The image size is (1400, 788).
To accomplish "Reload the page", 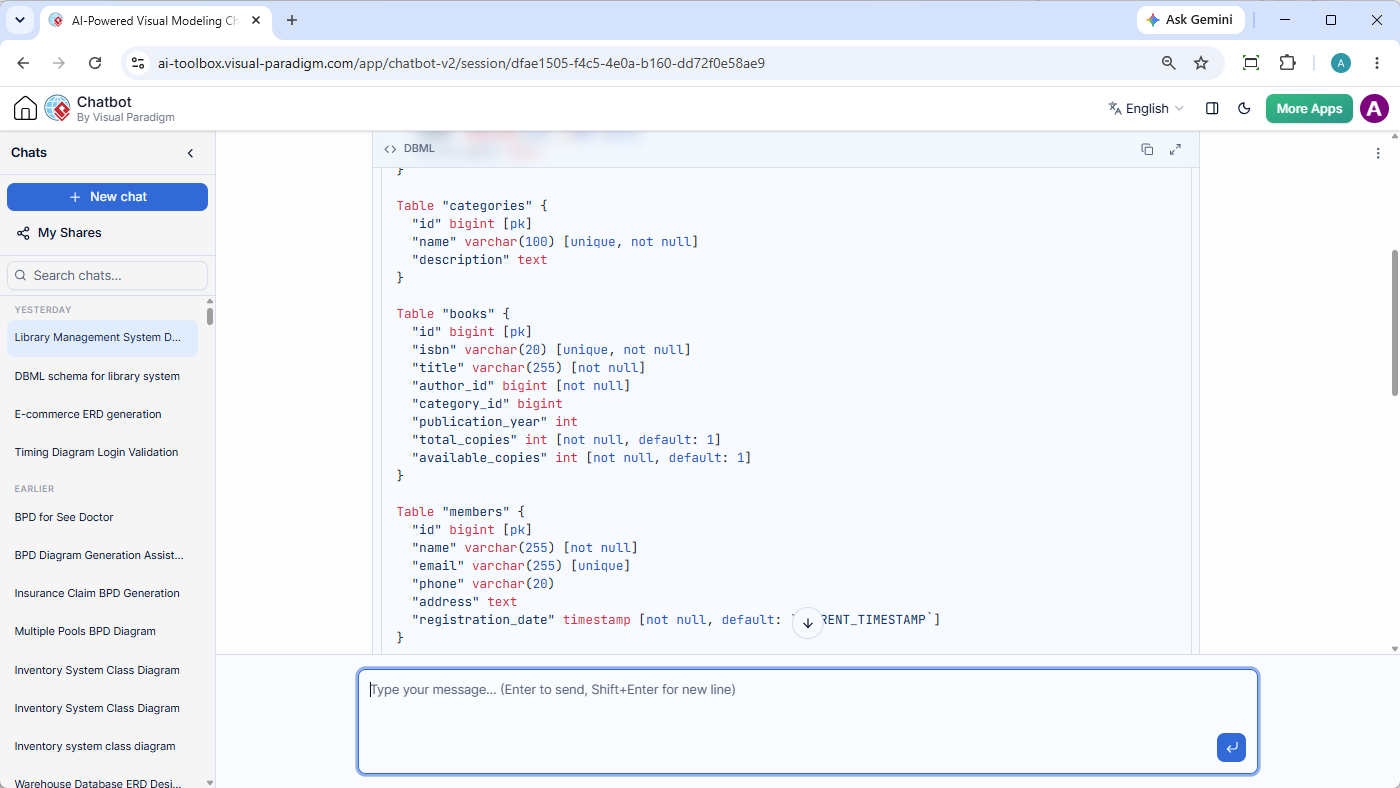I will pyautogui.click(x=95, y=63).
